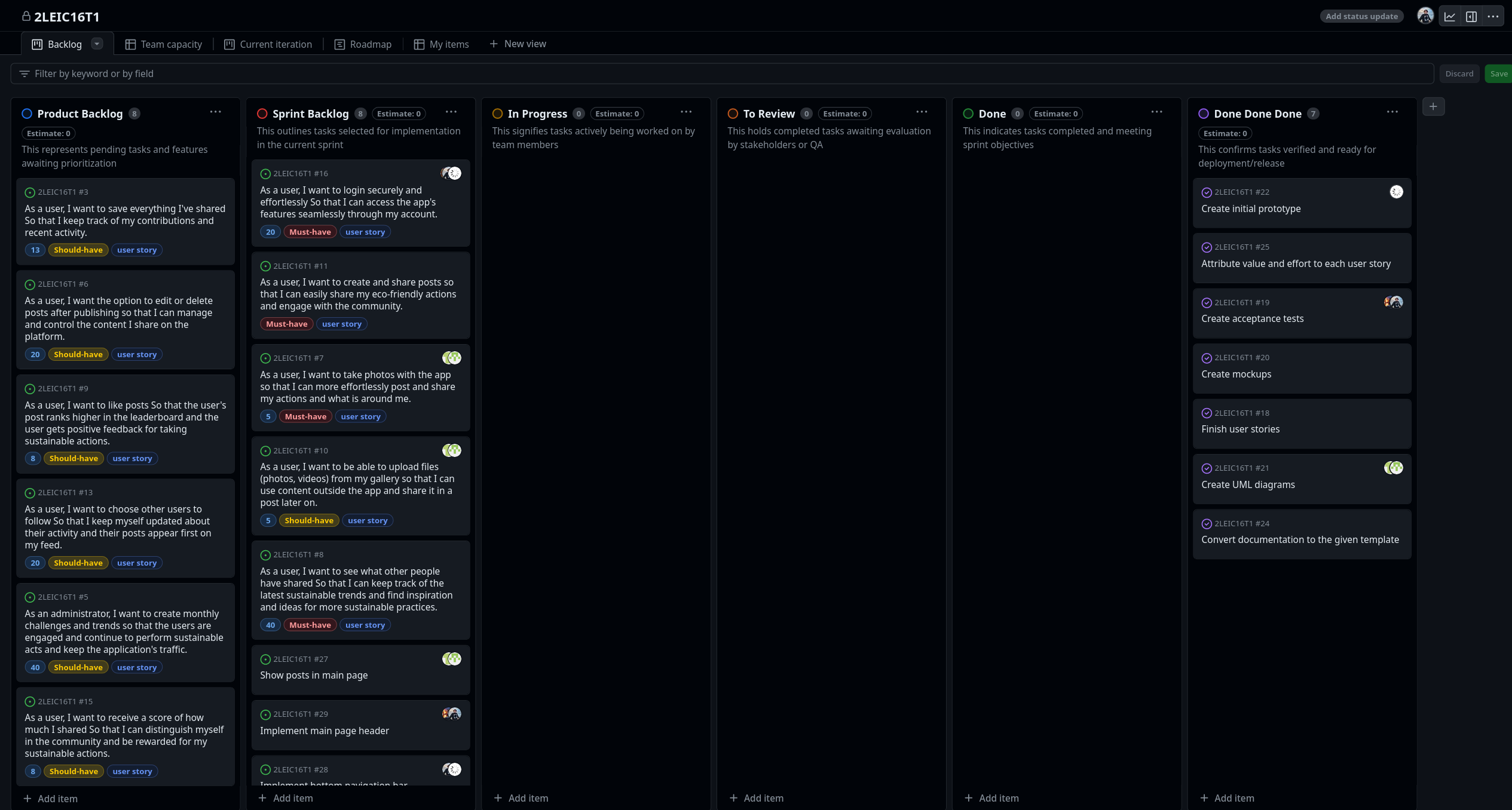Click the open-issue status icon on issue #3

[30, 192]
